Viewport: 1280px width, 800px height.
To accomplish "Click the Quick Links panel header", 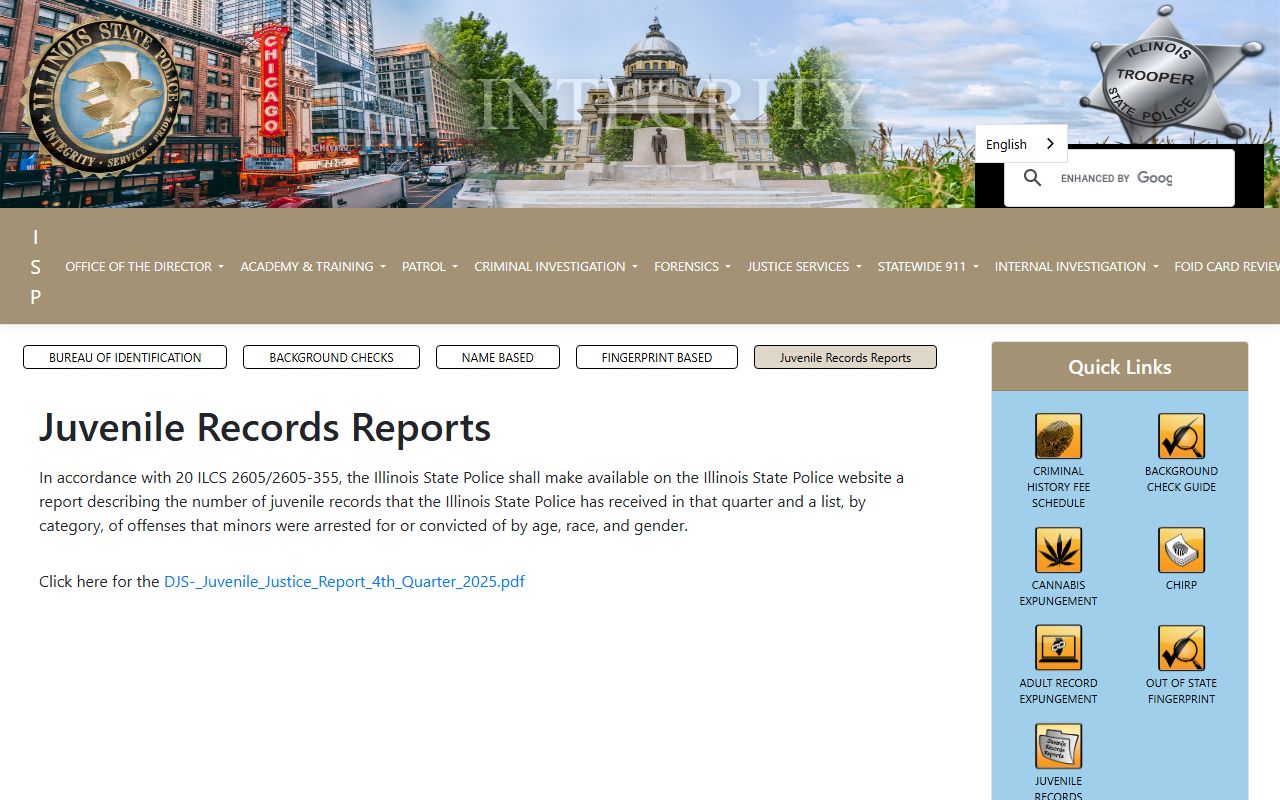I will pyautogui.click(x=1120, y=367).
